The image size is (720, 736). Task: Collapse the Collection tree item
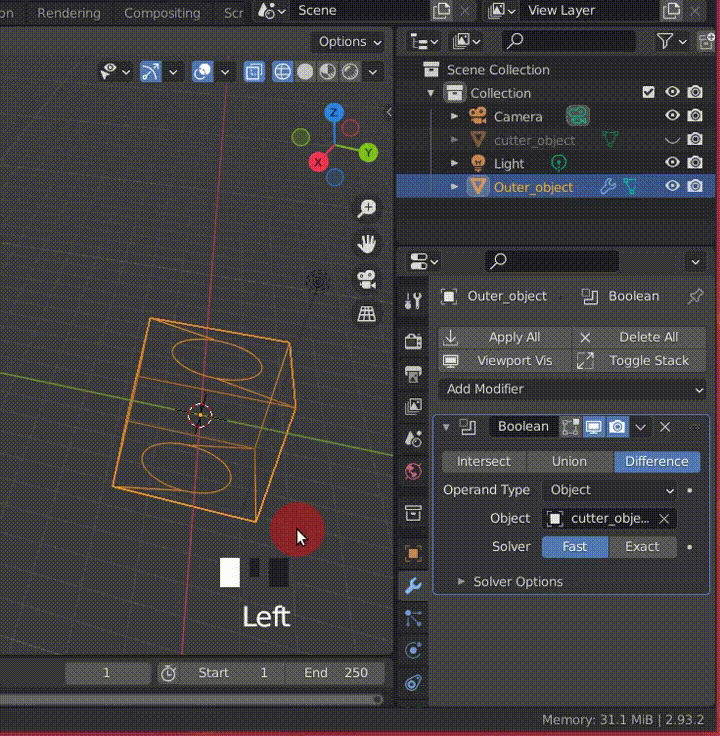tap(430, 93)
